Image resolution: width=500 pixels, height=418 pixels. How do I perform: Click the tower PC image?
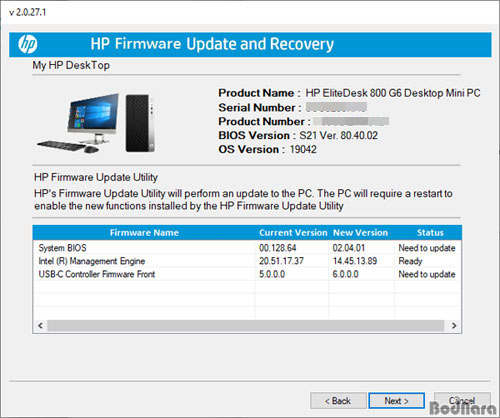pos(140,123)
